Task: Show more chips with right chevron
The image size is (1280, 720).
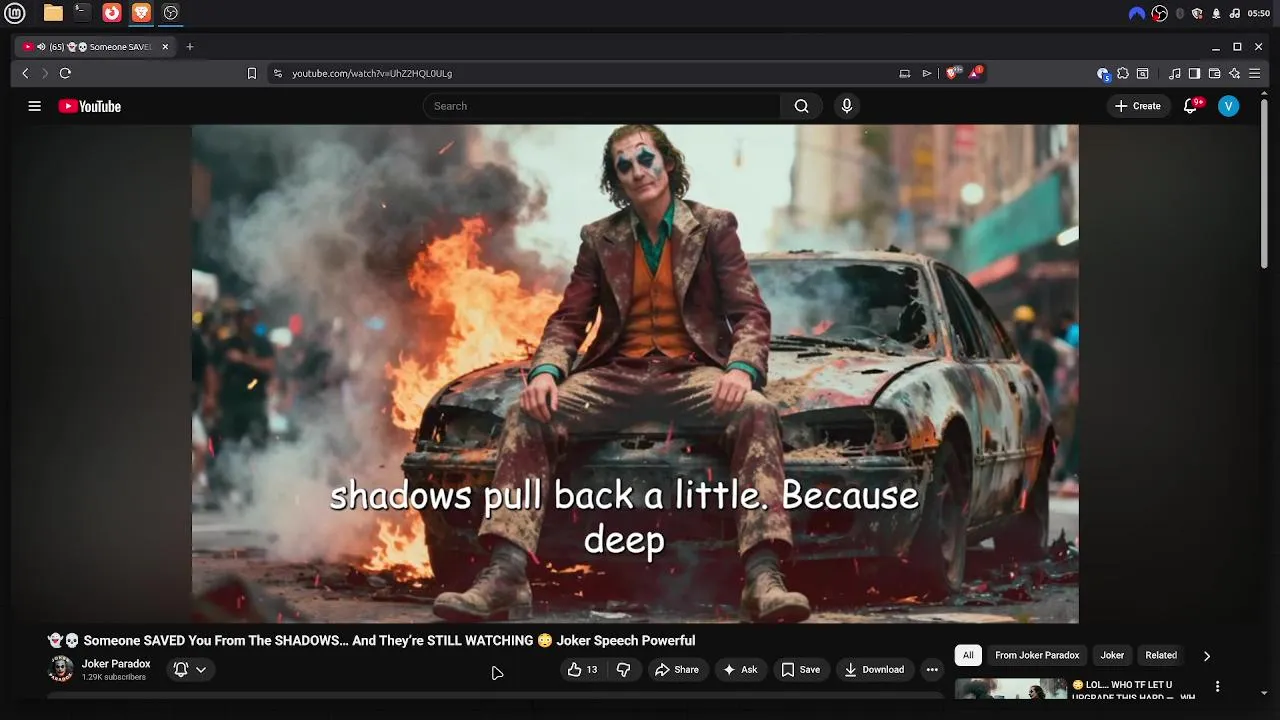Action: pyautogui.click(x=1206, y=656)
